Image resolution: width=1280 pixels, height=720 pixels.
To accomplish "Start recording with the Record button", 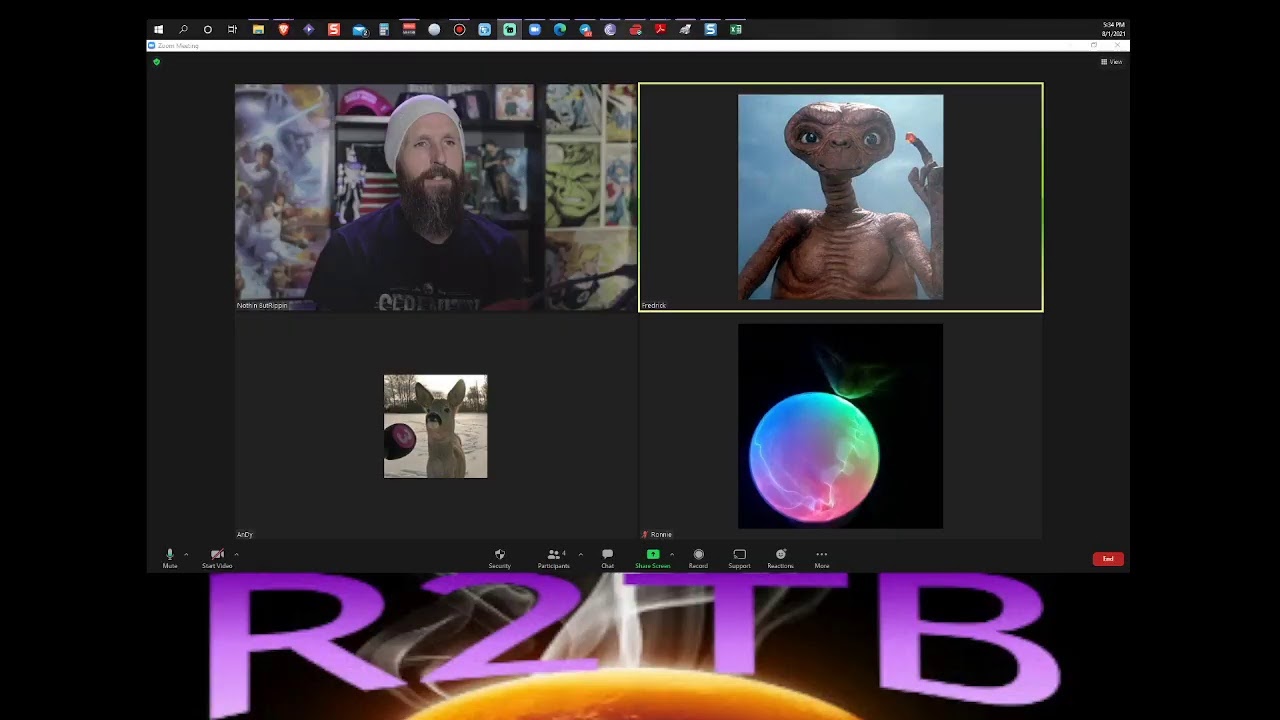I will 698,558.
